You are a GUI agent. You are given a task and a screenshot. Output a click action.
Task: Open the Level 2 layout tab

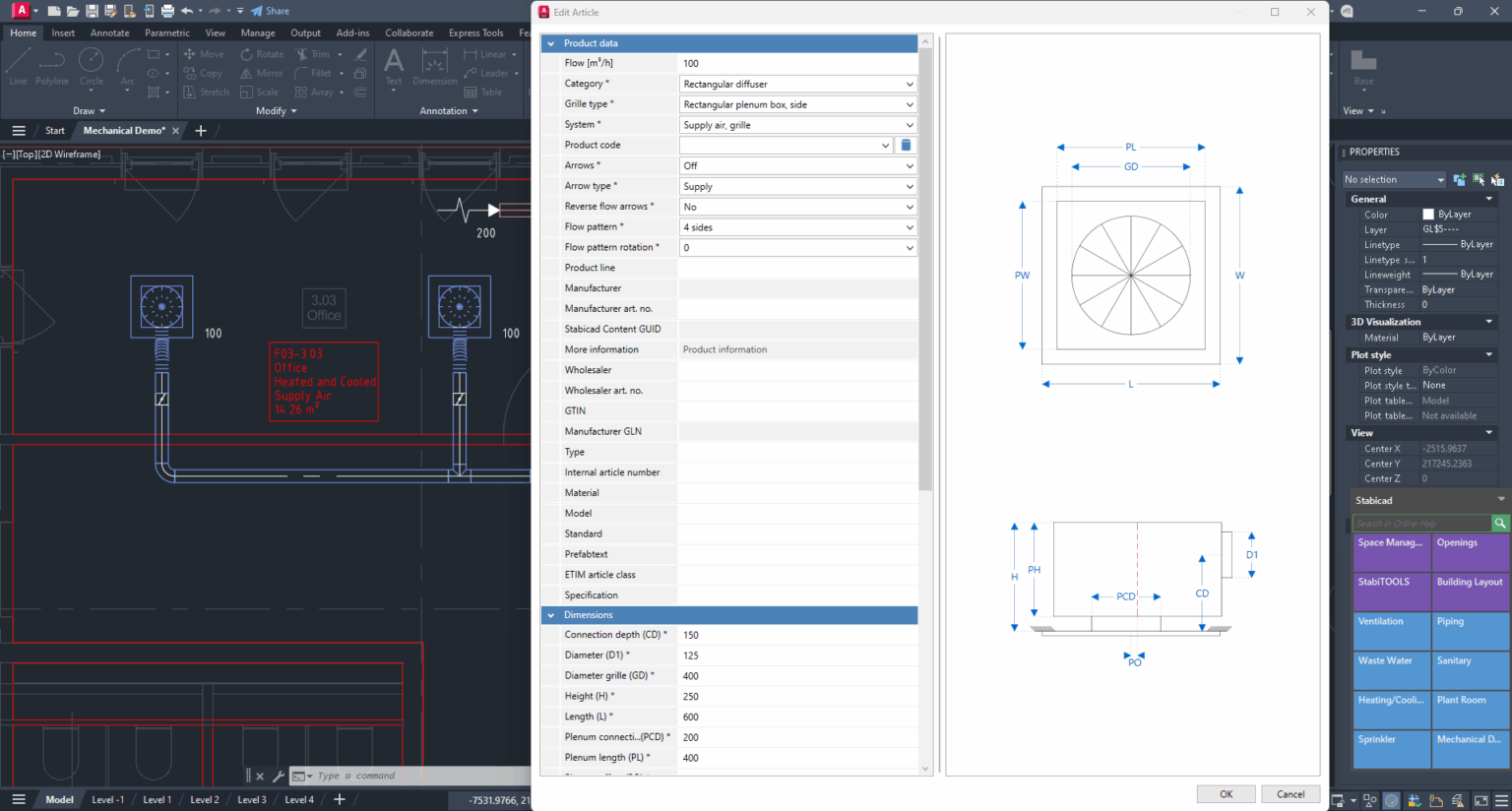point(205,799)
